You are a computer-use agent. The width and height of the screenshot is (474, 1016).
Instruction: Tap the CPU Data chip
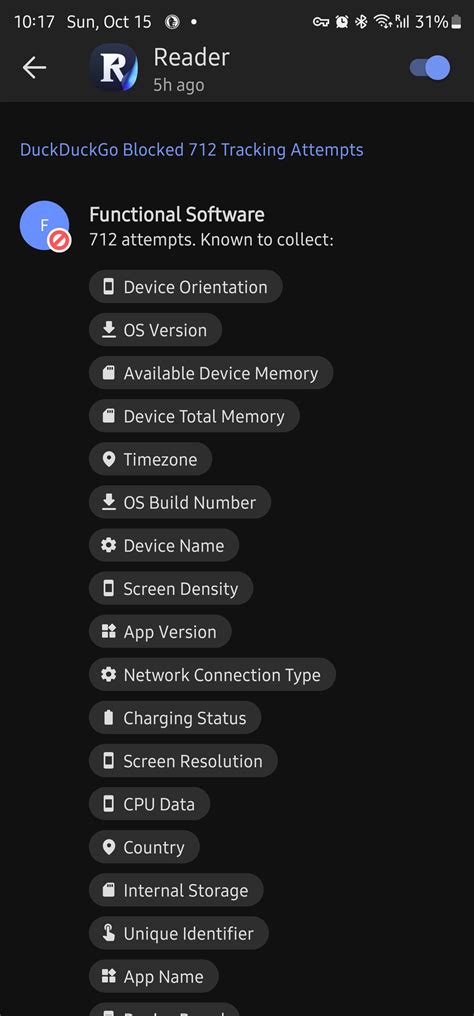point(150,804)
